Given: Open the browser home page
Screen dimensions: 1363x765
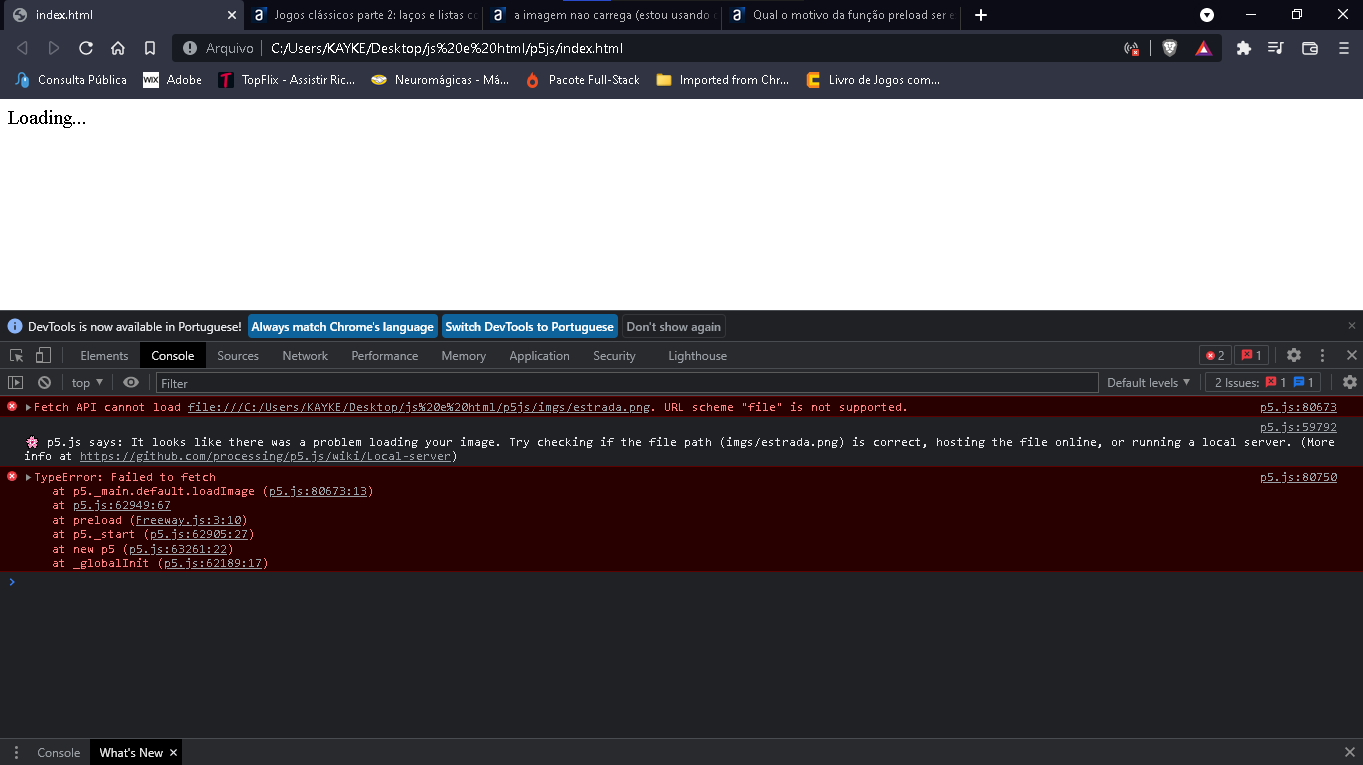Looking at the screenshot, I should point(118,48).
